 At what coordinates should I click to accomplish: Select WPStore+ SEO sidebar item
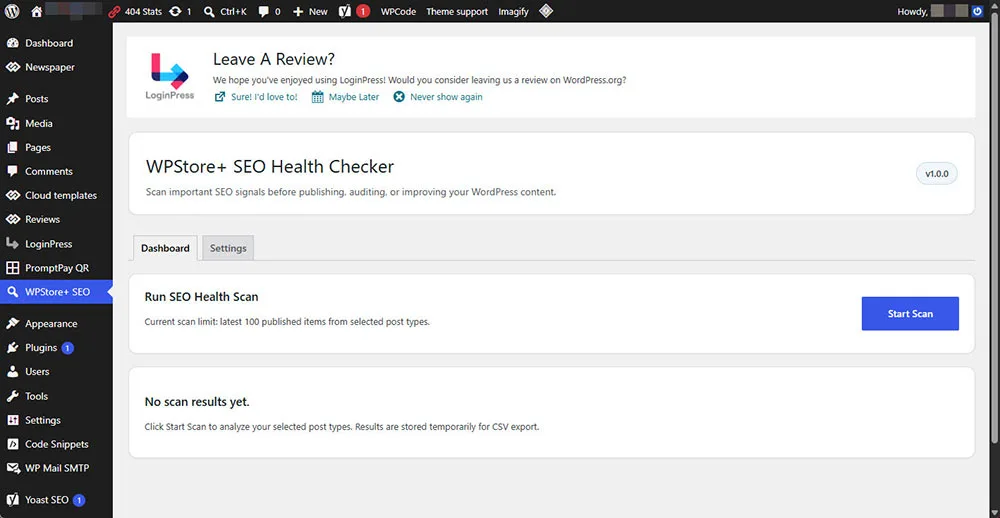point(56,292)
